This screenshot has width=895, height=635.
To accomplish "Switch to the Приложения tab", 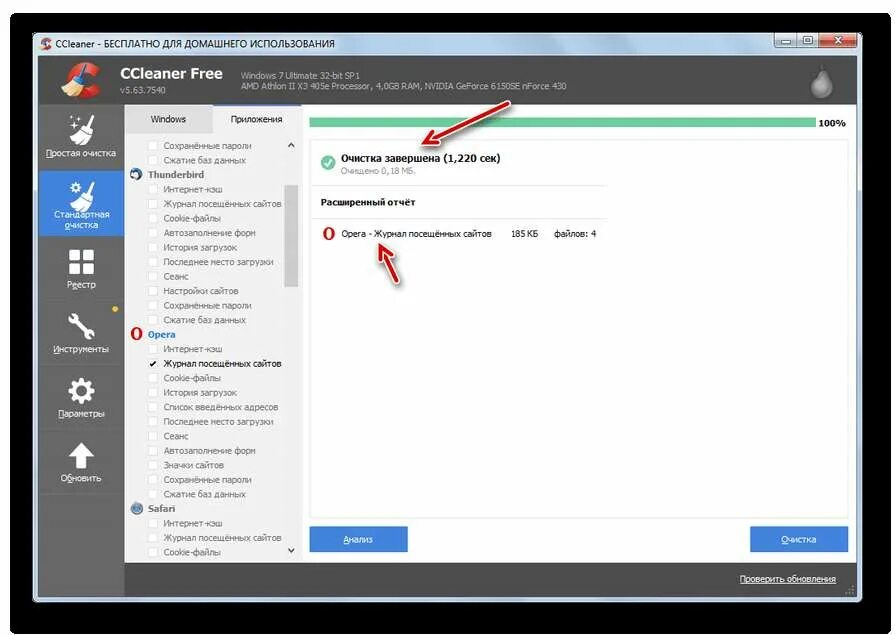I will 256,119.
